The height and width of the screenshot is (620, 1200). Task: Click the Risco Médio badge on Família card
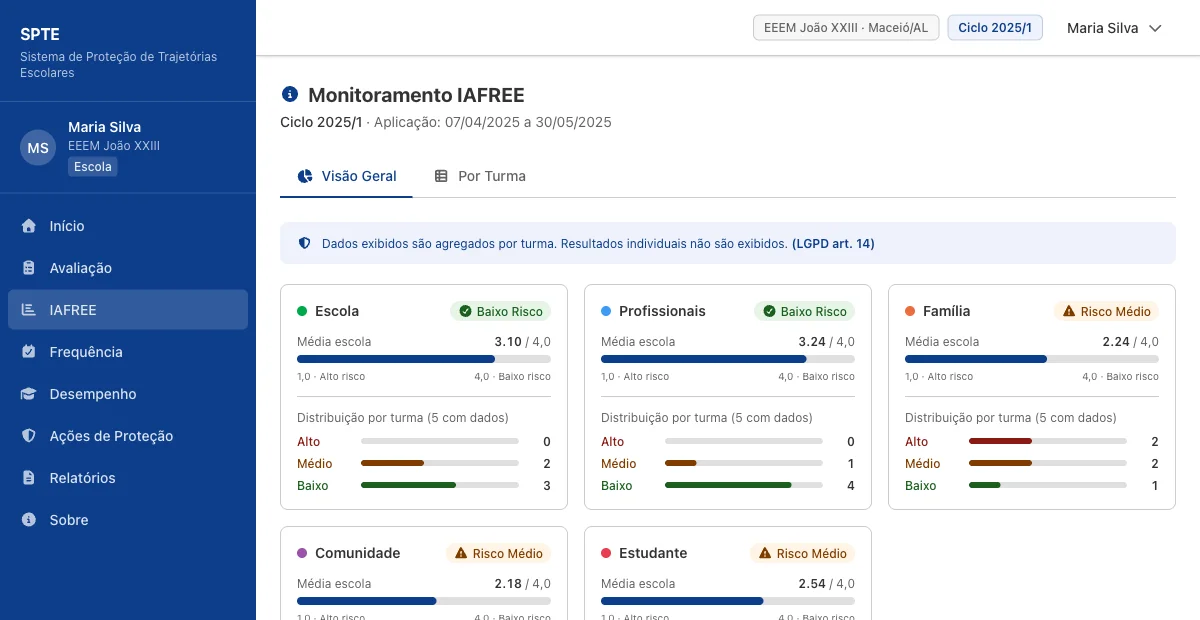pos(1106,311)
